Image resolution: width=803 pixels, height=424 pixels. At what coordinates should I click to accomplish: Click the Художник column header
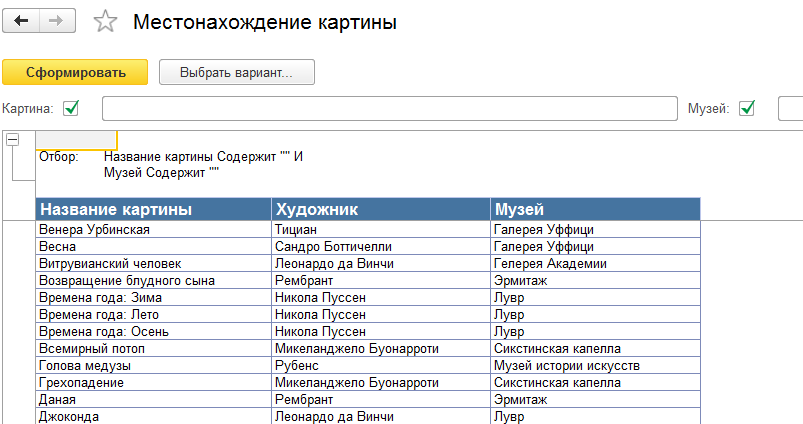coord(381,209)
